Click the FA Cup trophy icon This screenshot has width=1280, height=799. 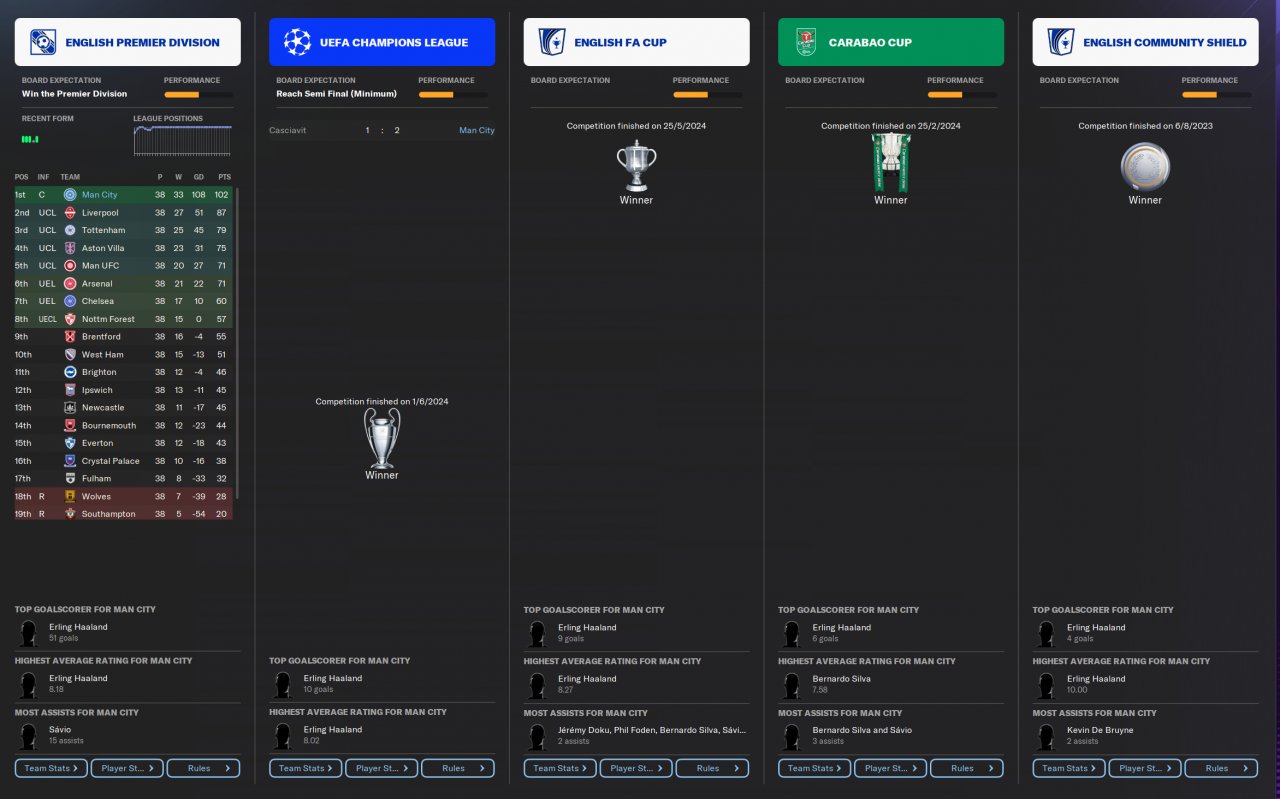[x=636, y=166]
